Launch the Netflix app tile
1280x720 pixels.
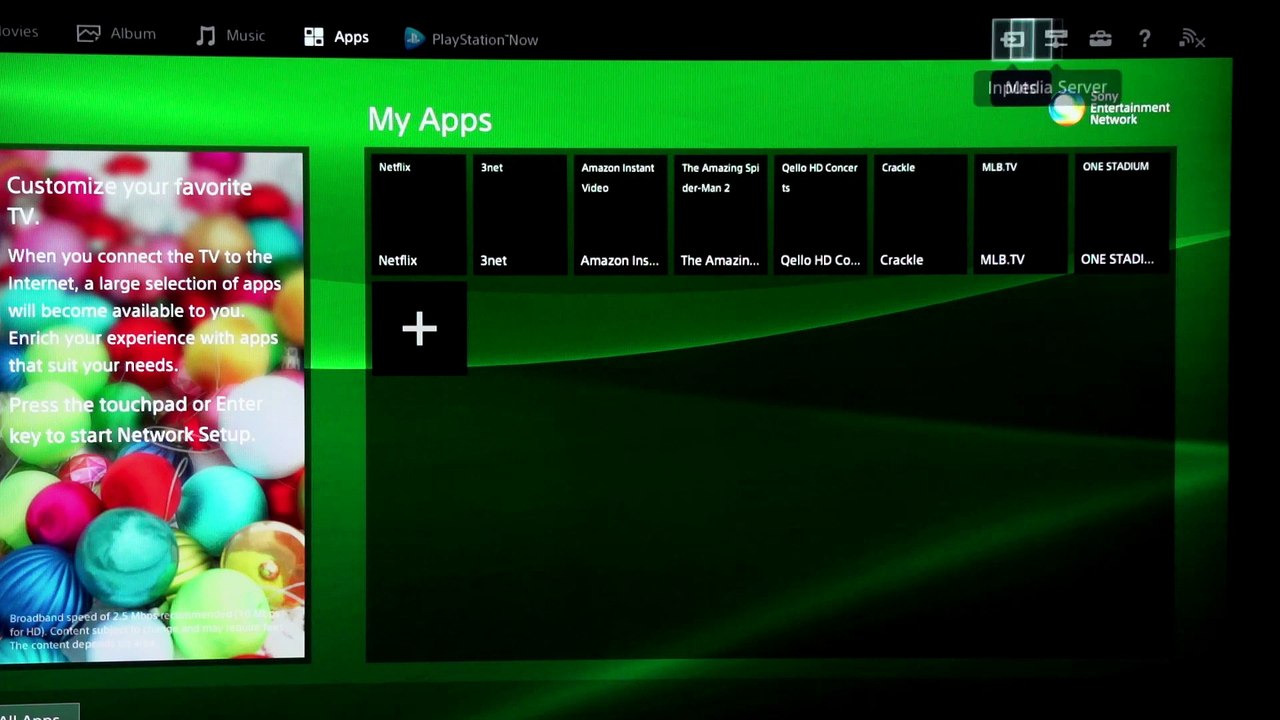[418, 214]
